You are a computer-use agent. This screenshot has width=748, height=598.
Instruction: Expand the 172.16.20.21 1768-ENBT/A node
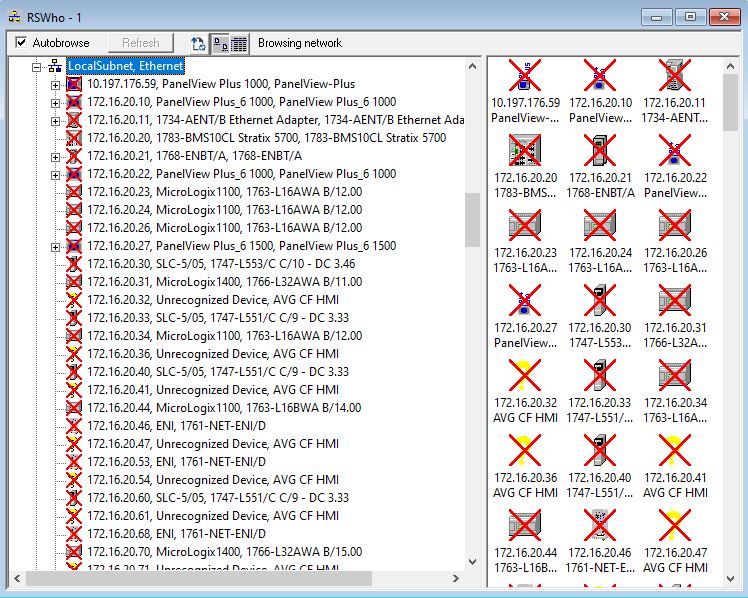tap(55, 157)
